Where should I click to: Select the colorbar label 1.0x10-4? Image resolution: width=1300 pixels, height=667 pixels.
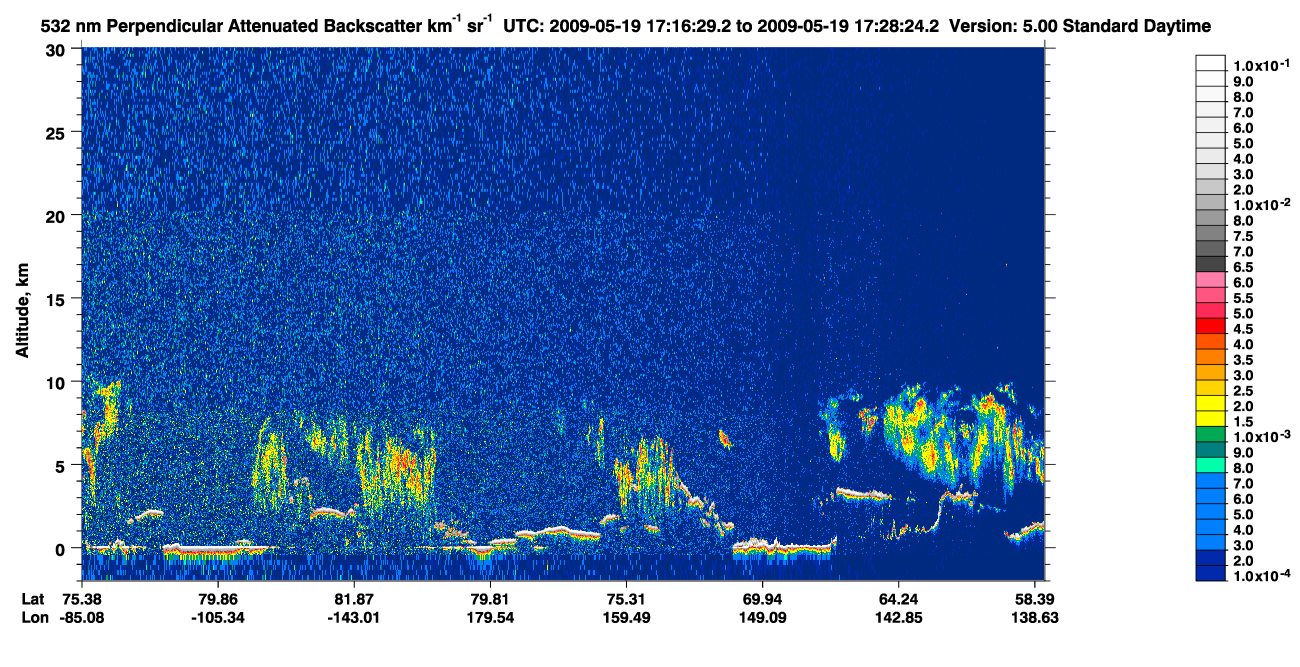(x=1261, y=576)
